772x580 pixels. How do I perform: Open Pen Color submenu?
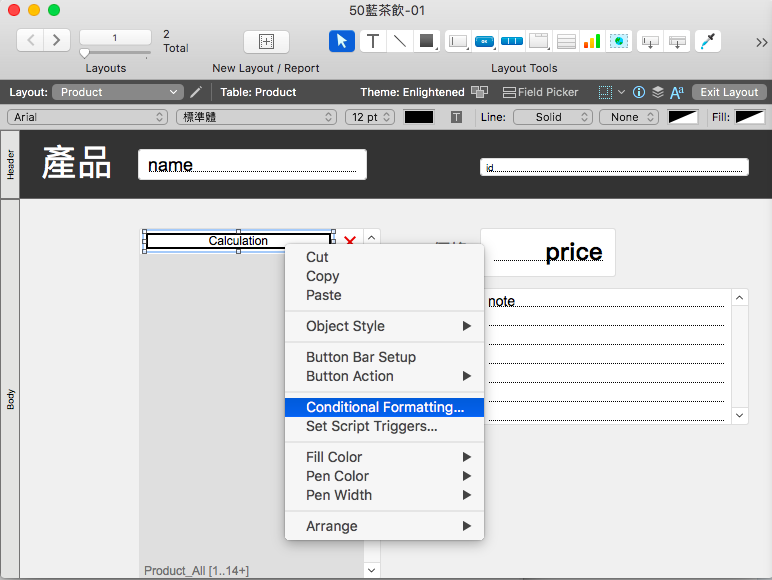point(384,476)
